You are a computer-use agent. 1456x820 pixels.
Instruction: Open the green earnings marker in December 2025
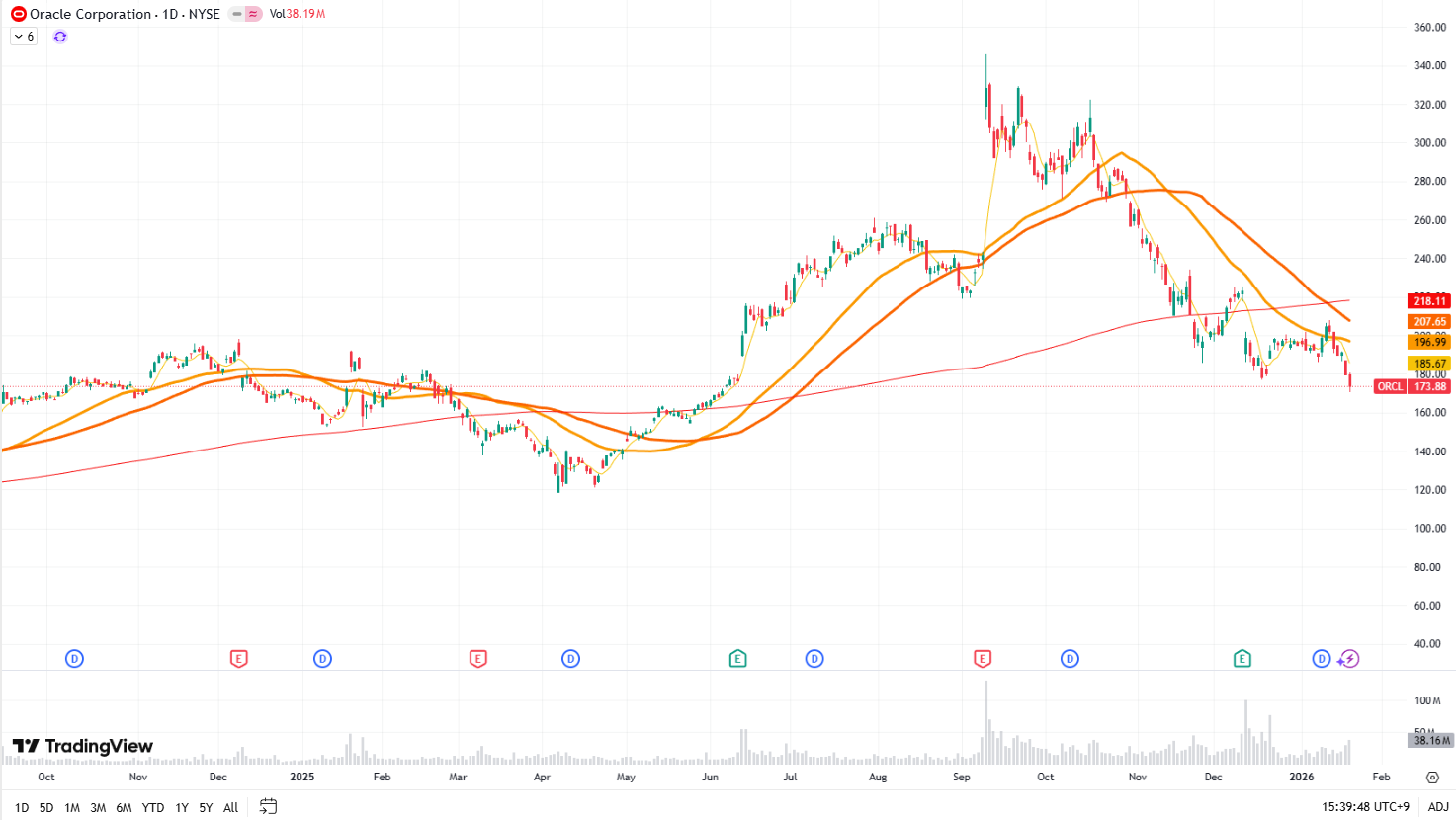[x=1242, y=659]
